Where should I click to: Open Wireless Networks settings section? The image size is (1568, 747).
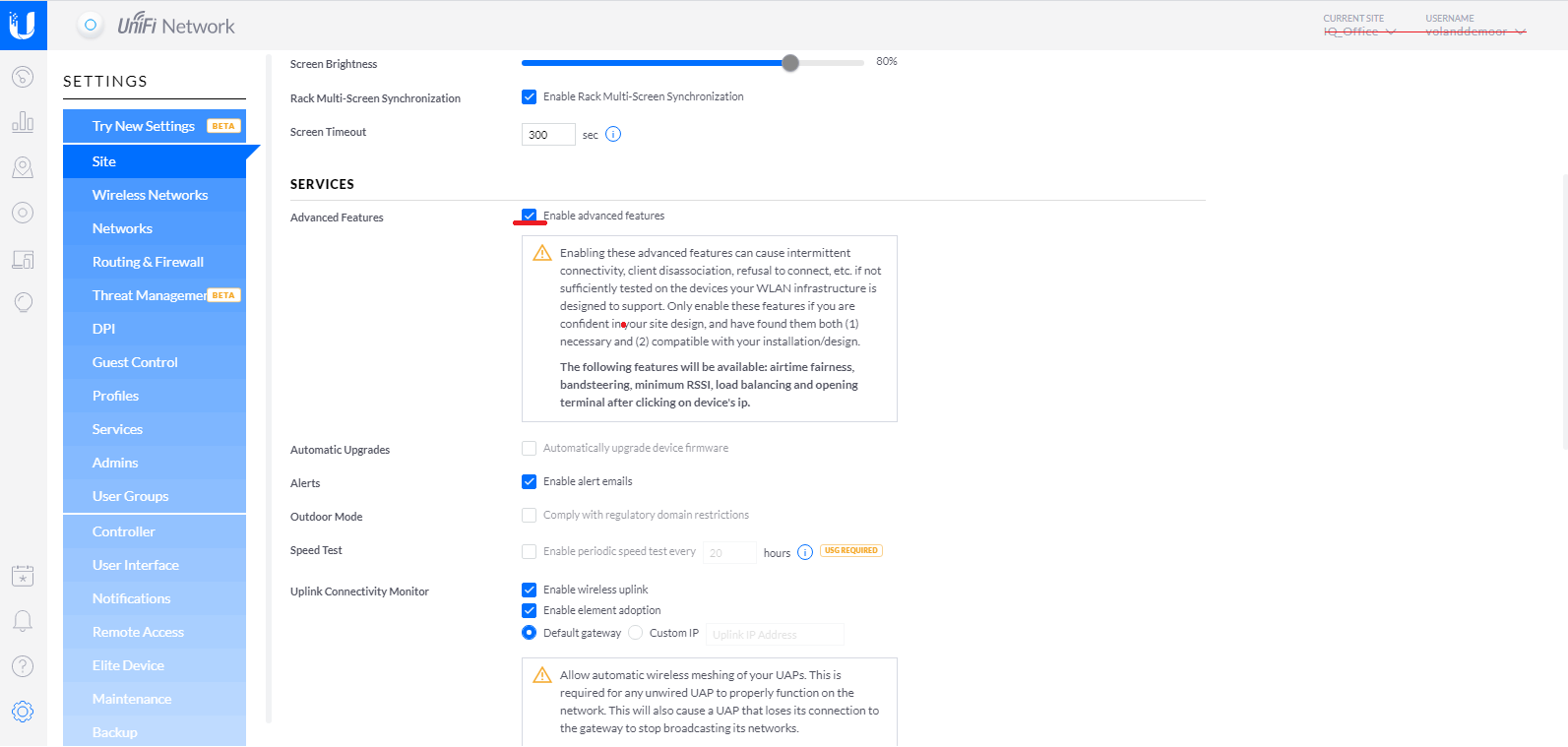click(151, 195)
